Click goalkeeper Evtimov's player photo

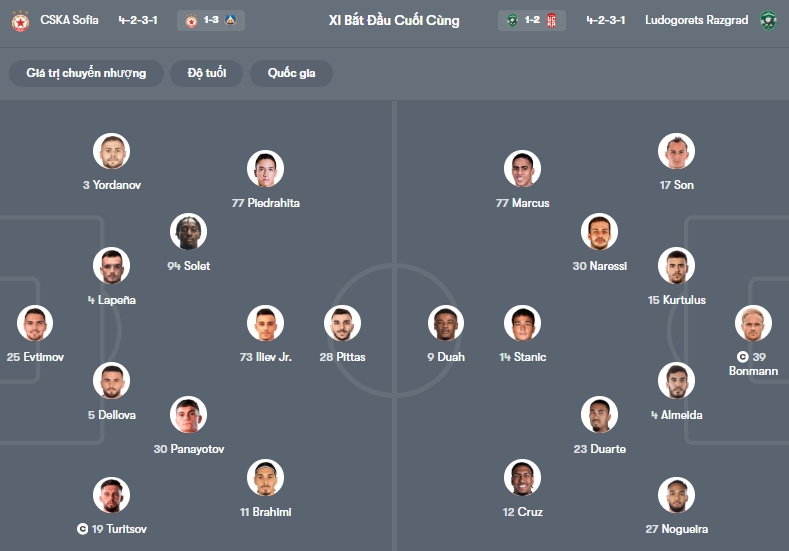[x=35, y=324]
